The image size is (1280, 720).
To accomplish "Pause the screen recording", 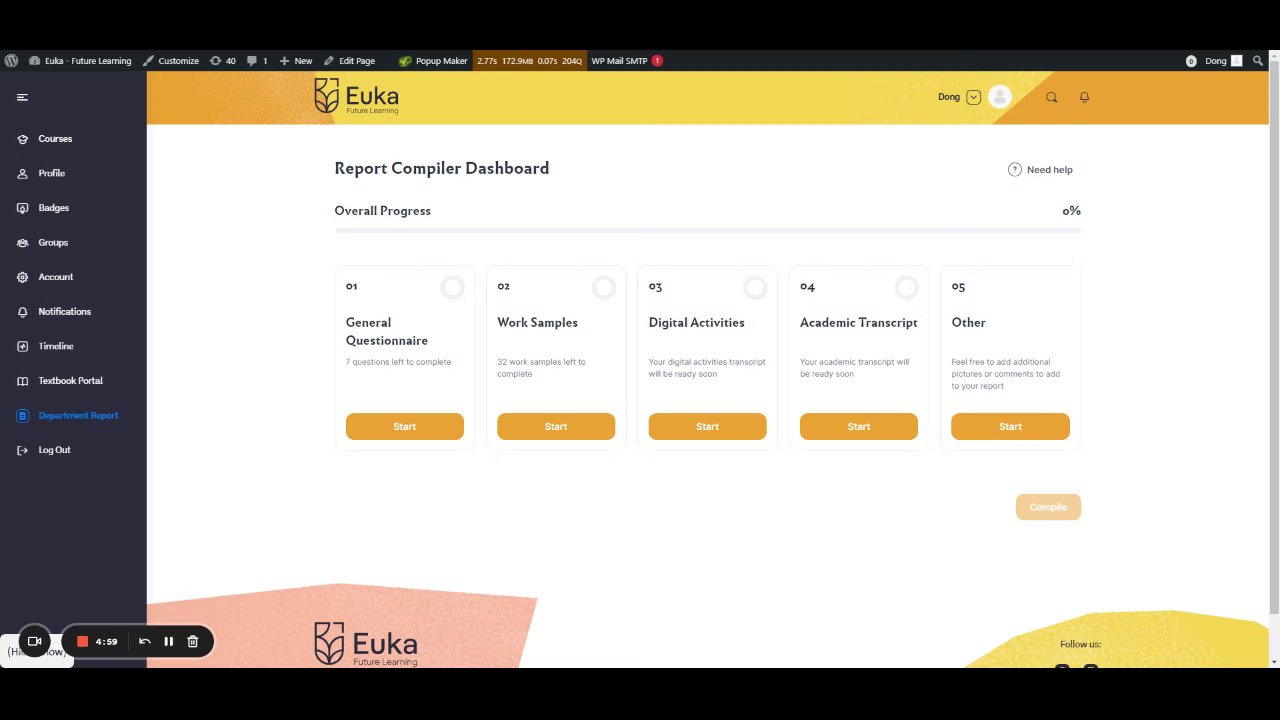I will click(169, 642).
